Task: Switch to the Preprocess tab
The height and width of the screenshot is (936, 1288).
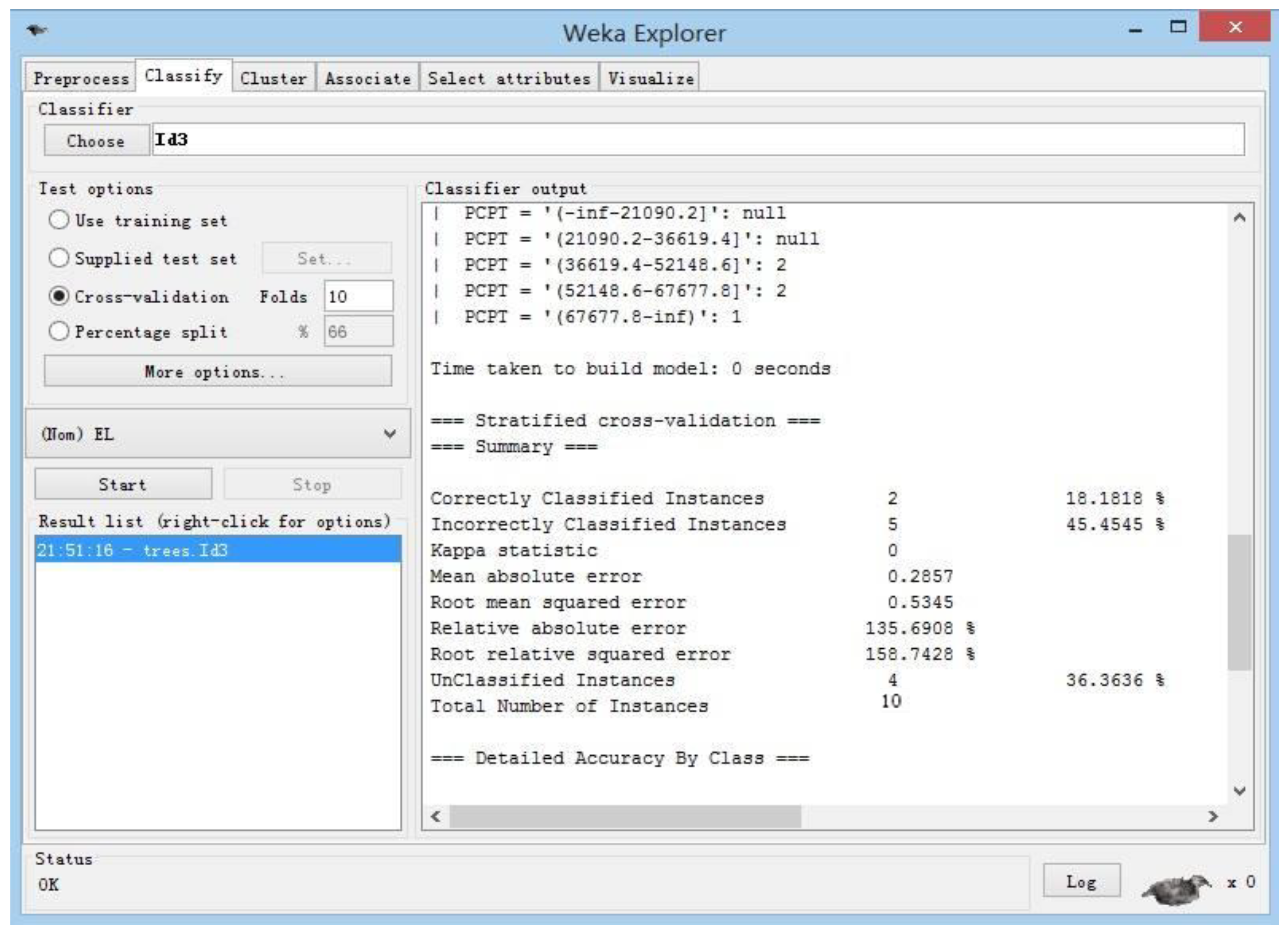Action: click(81, 78)
